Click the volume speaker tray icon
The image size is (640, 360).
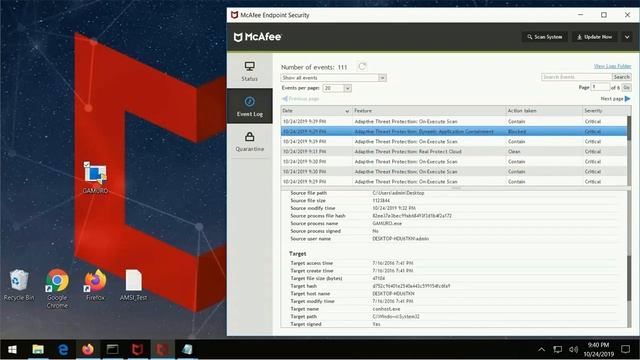coord(573,349)
